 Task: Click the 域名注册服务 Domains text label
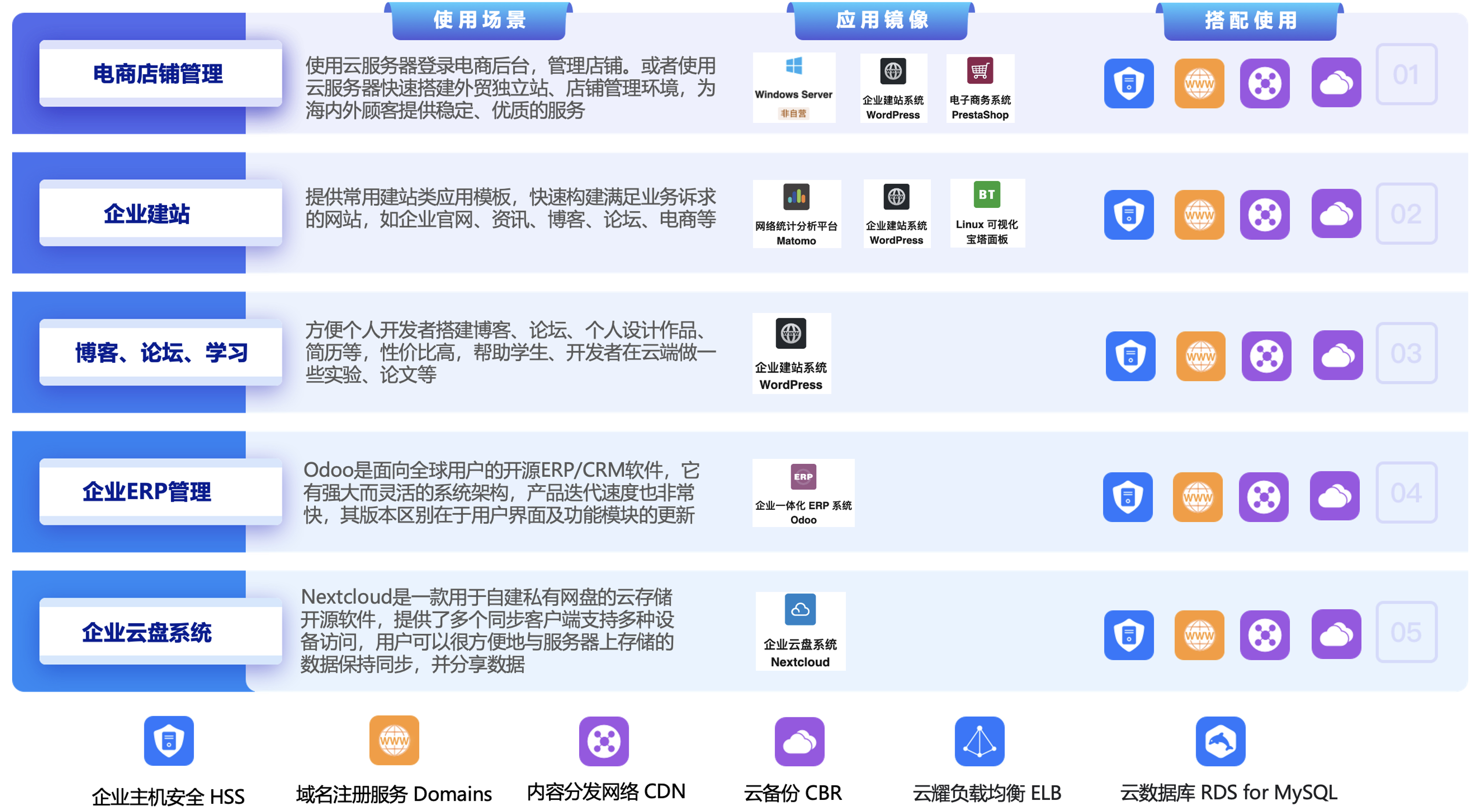coord(394,794)
